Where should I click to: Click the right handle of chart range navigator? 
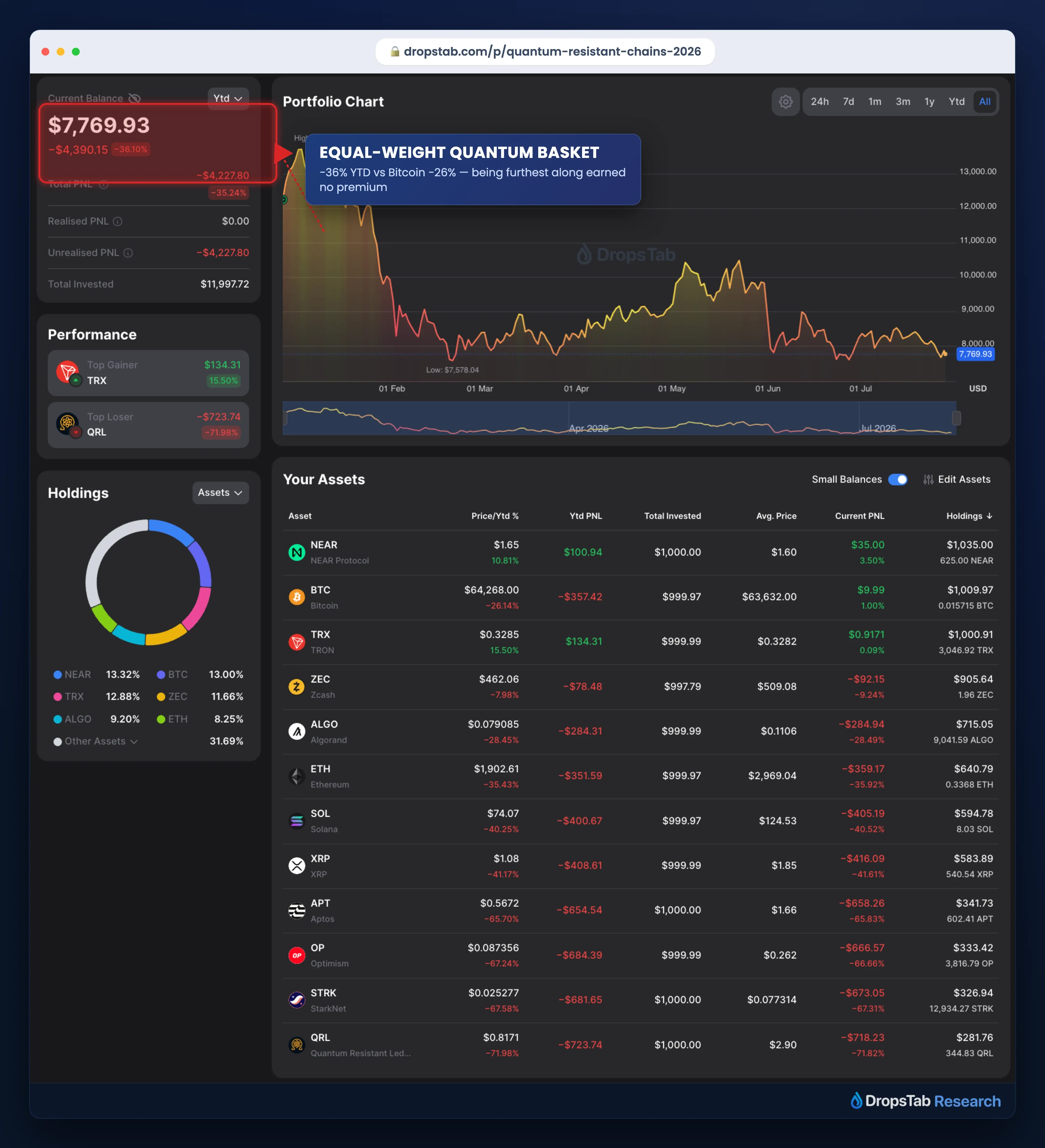tap(957, 418)
